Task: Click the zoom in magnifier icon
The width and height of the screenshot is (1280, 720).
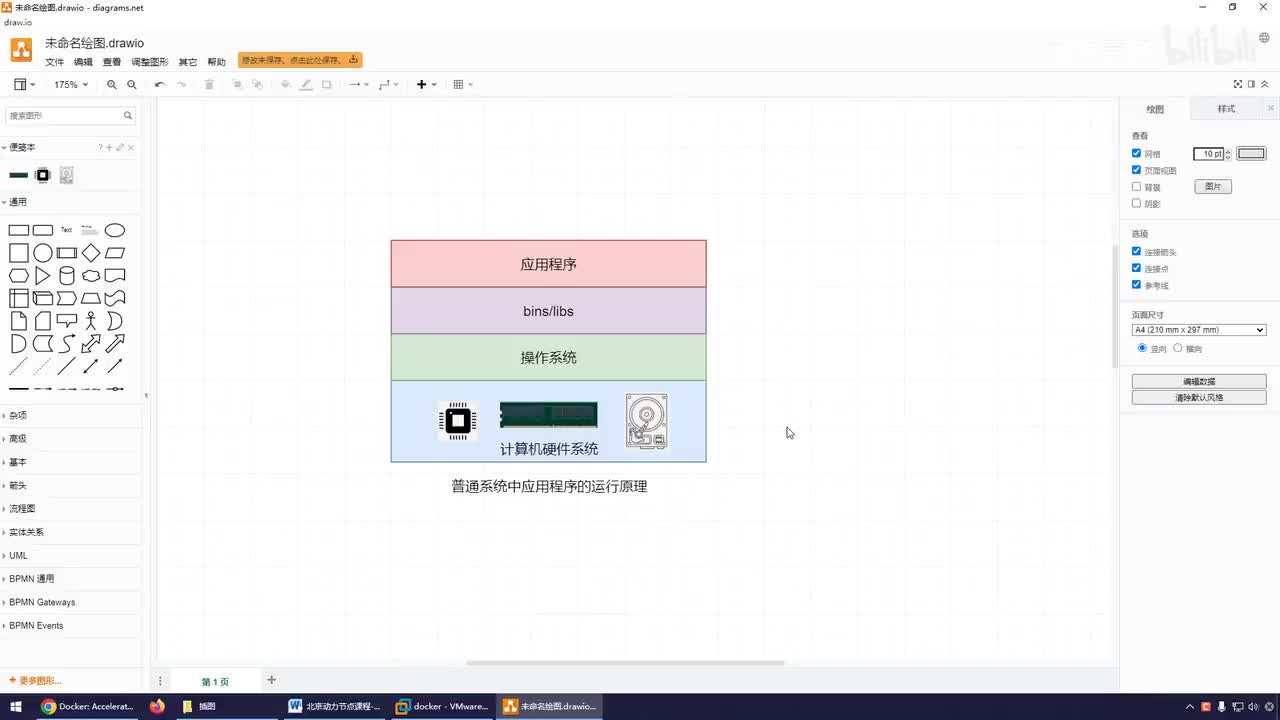Action: pos(112,85)
